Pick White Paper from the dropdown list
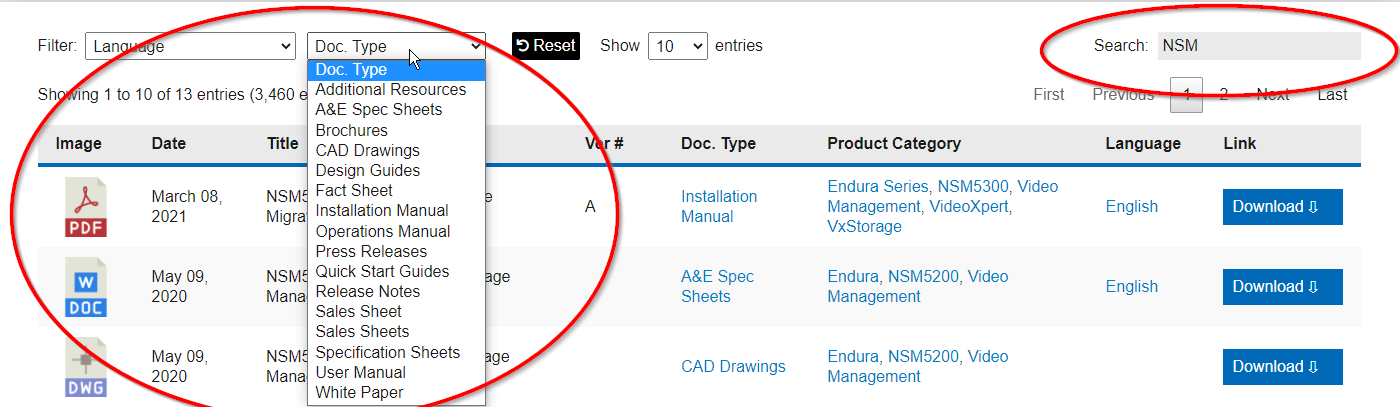Viewport: 1400px width, 407px height. point(359,392)
